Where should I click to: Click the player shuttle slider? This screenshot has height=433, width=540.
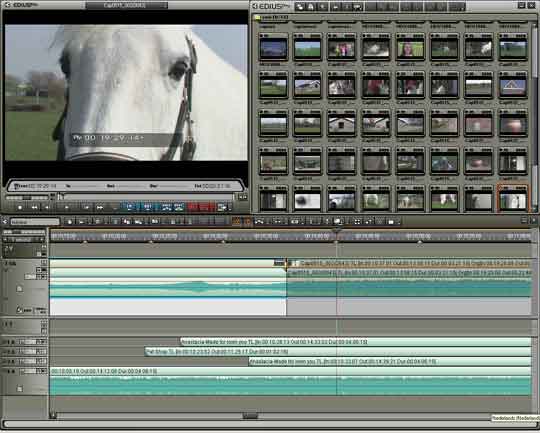[28, 197]
